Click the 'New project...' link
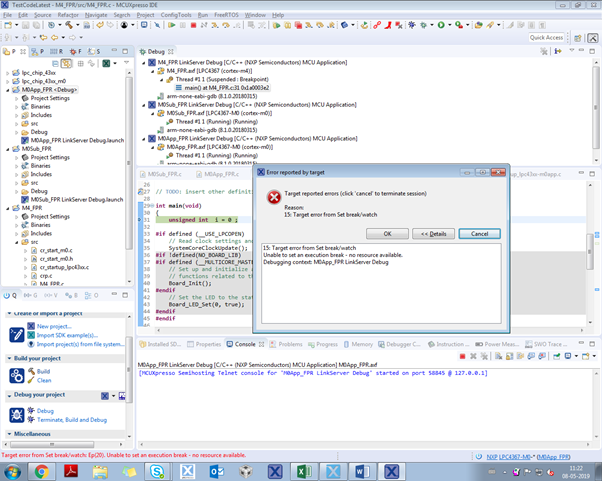Screen dimensions: 602x481 54,327
